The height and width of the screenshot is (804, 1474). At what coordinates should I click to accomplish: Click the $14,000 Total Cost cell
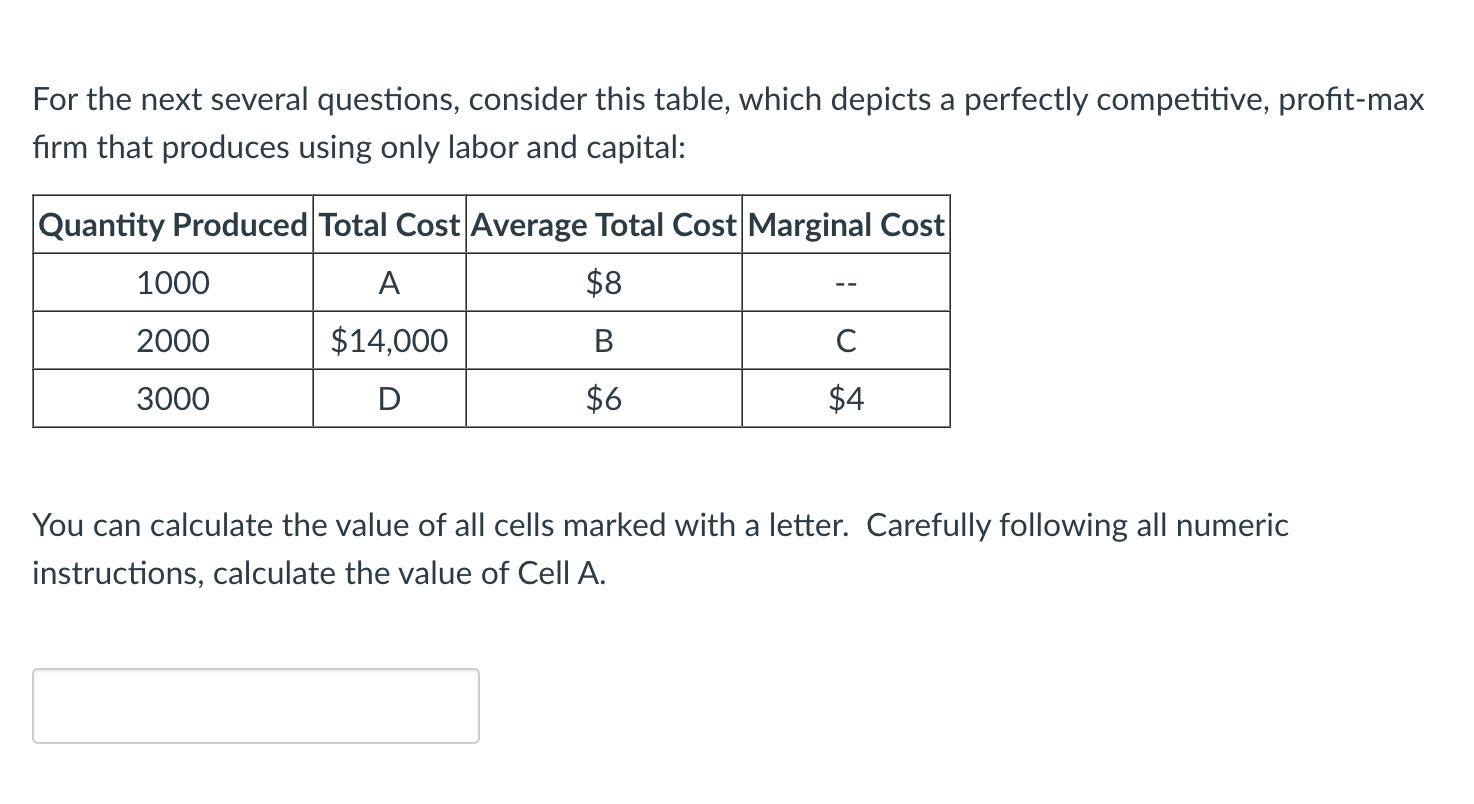click(x=389, y=341)
